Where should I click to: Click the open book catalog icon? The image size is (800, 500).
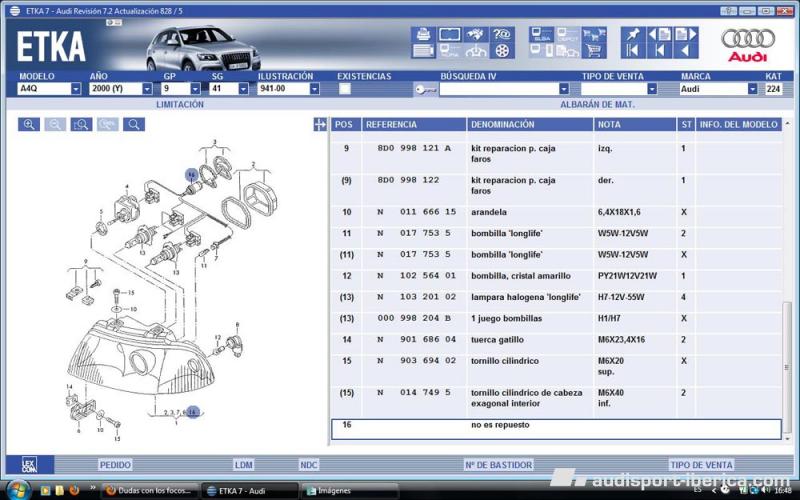(449, 35)
